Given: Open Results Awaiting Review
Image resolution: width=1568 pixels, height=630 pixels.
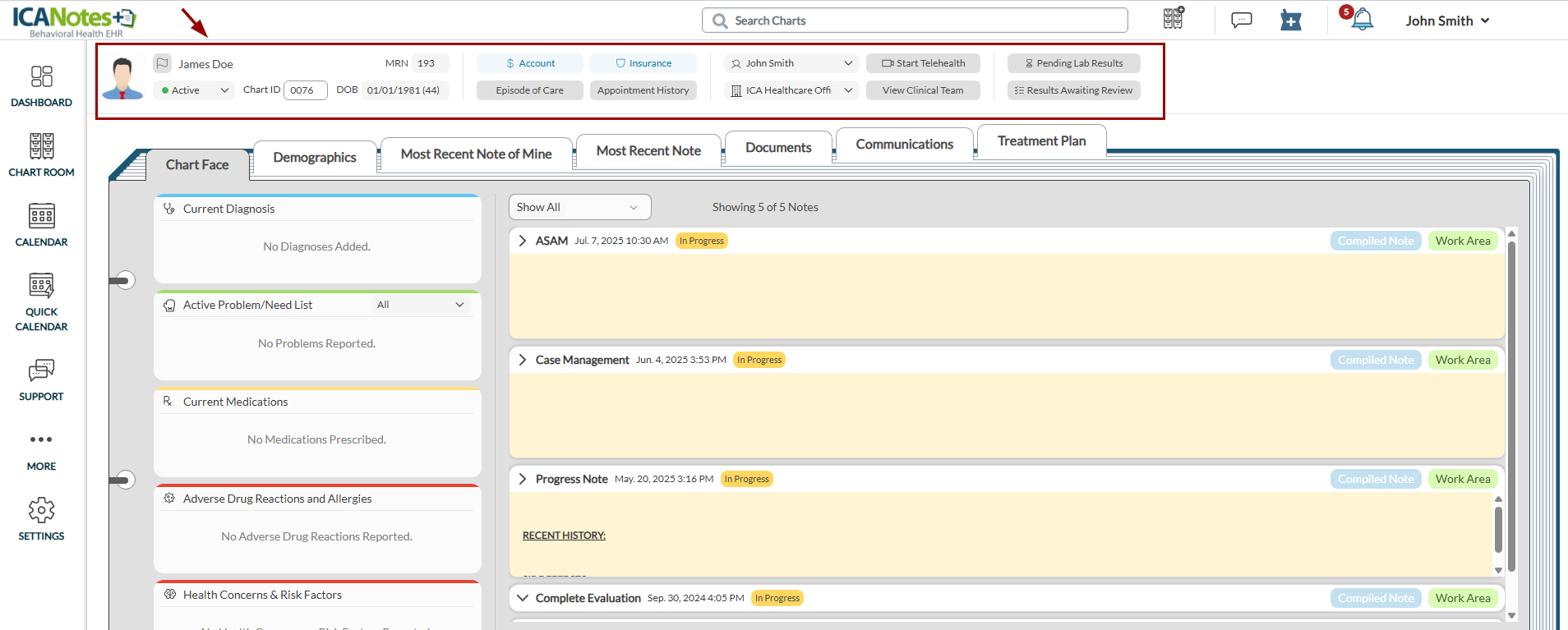Looking at the screenshot, I should 1074,90.
